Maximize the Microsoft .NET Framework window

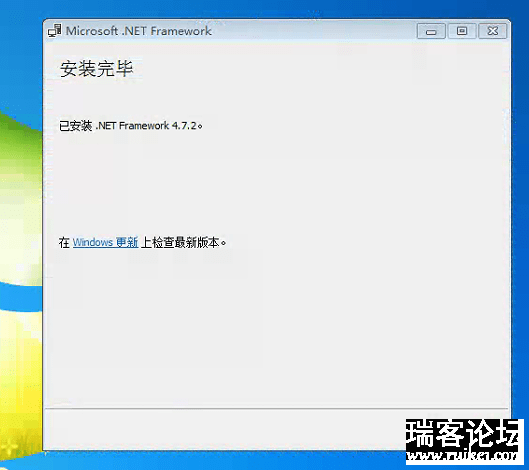point(462,31)
